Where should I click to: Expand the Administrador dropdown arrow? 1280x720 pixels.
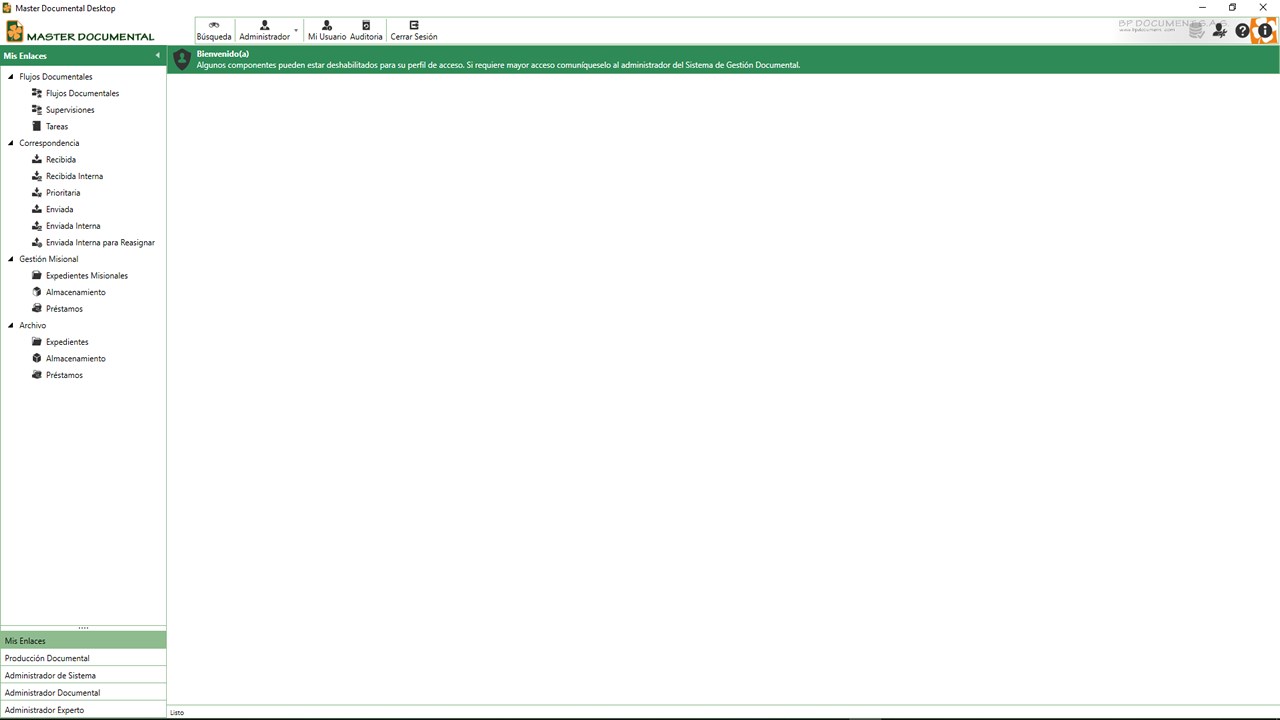coord(296,31)
